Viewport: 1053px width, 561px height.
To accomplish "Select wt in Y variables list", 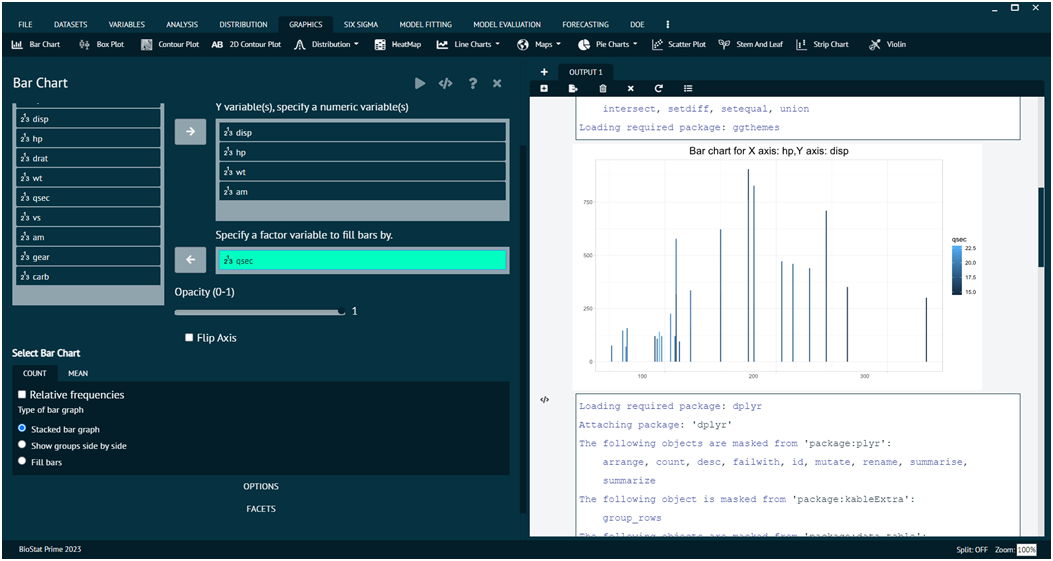I will click(362, 172).
